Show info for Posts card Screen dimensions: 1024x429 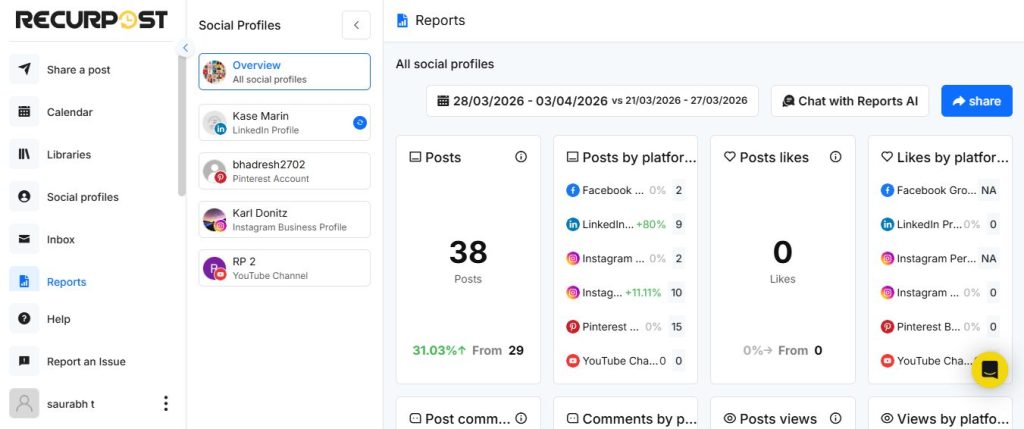point(520,157)
